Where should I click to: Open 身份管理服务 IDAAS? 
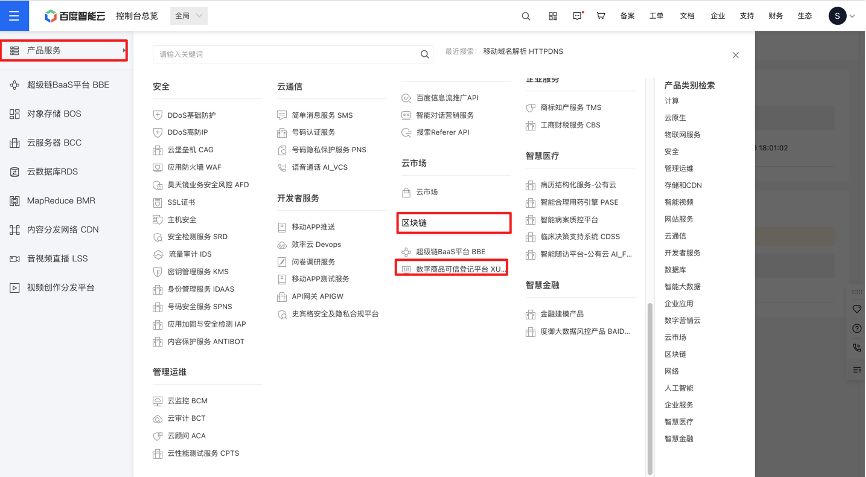201,289
